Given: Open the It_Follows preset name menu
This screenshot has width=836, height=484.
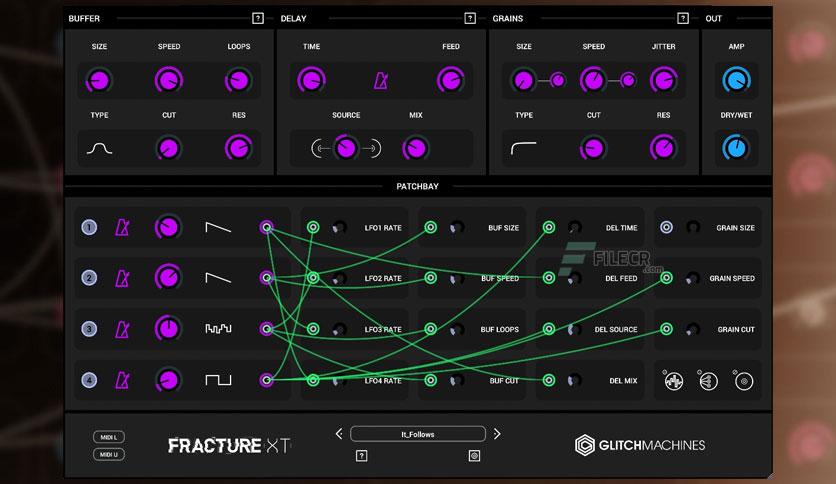Looking at the screenshot, I should pos(417,434).
